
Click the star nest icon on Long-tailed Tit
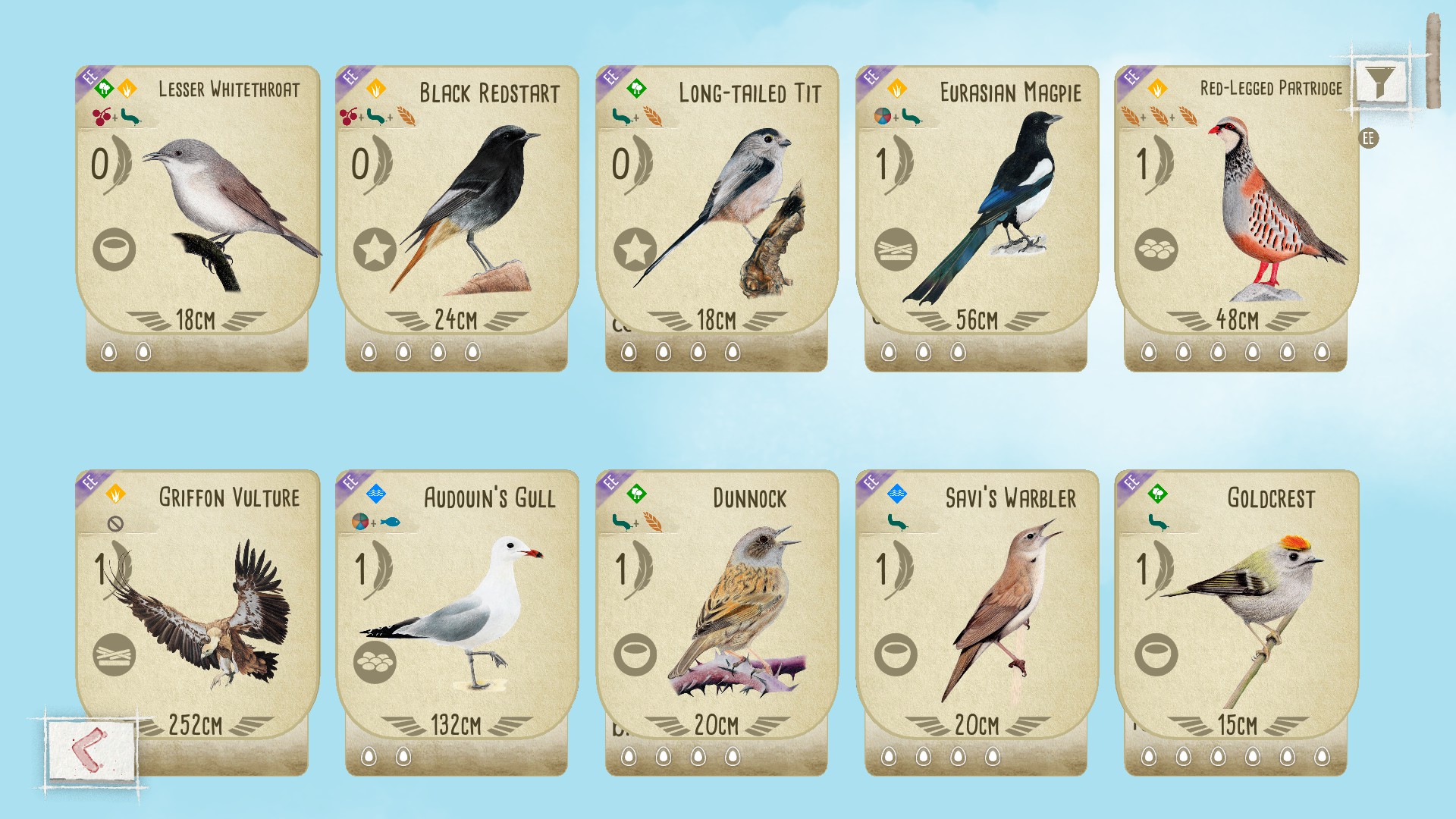pos(635,249)
